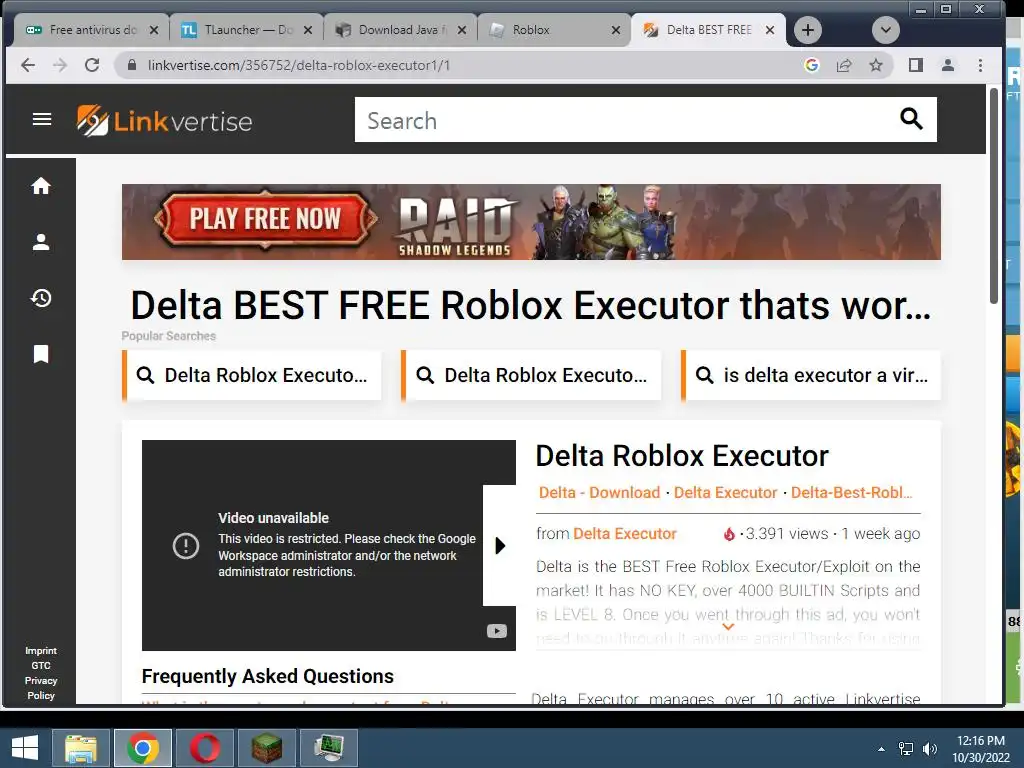Bookmark this page with star icon
Image resolution: width=1024 pixels, height=768 pixels.
(x=876, y=65)
